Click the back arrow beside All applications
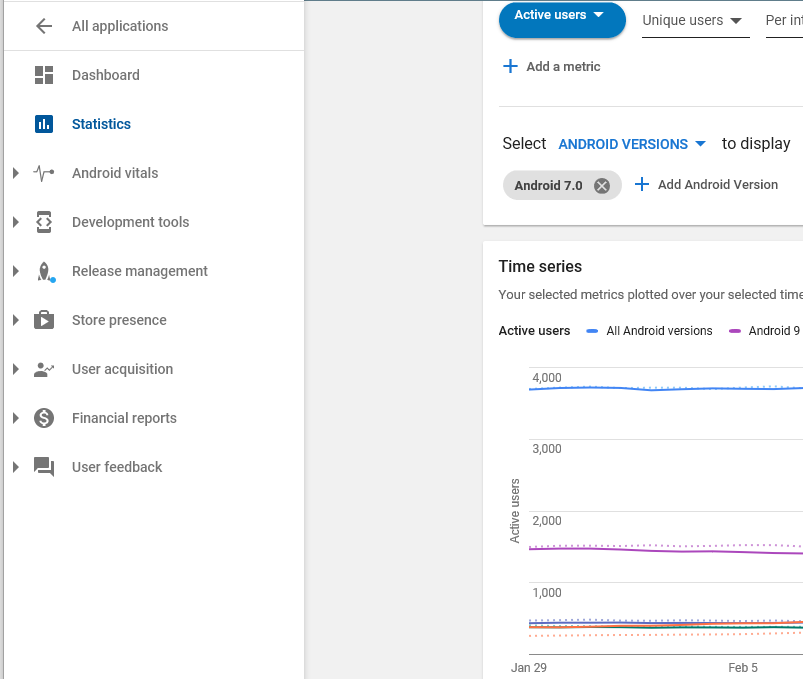 coord(44,26)
